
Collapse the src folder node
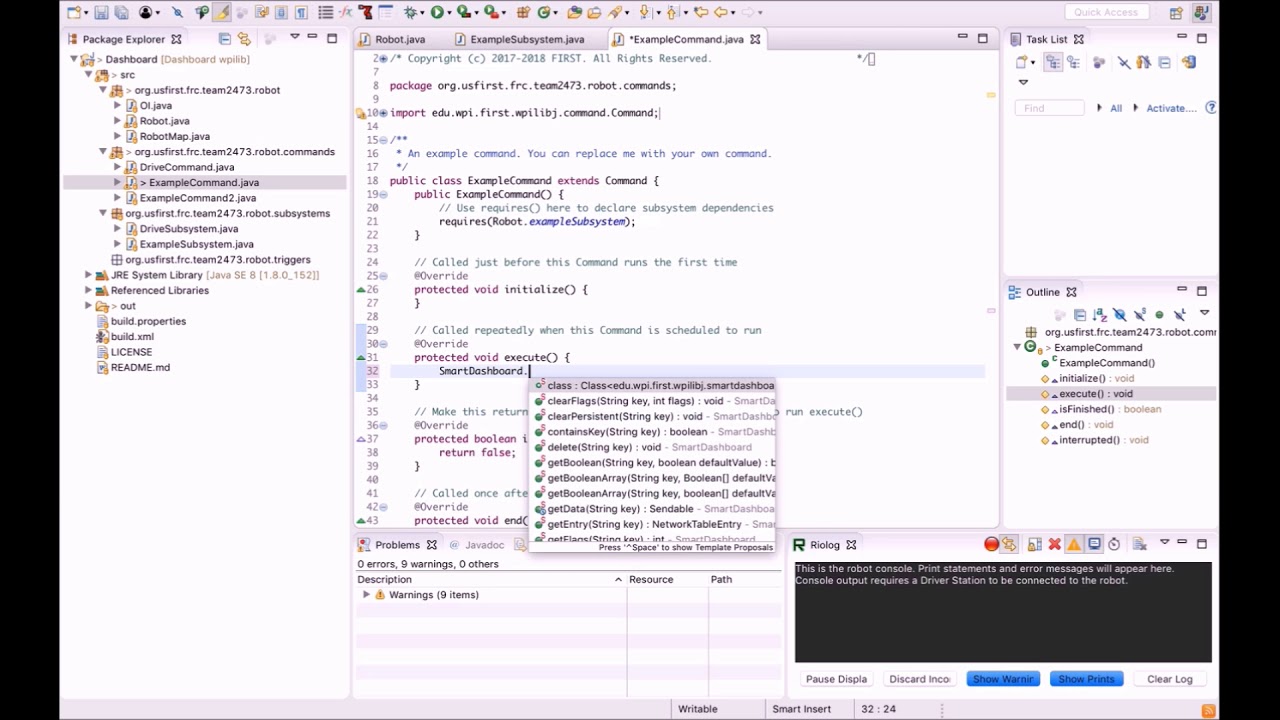(x=88, y=75)
